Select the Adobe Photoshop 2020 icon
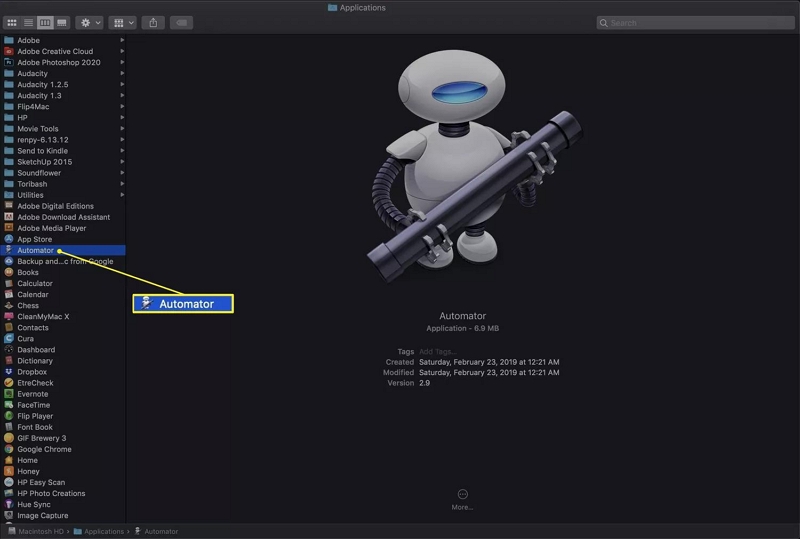This screenshot has height=539, width=800. coord(9,62)
